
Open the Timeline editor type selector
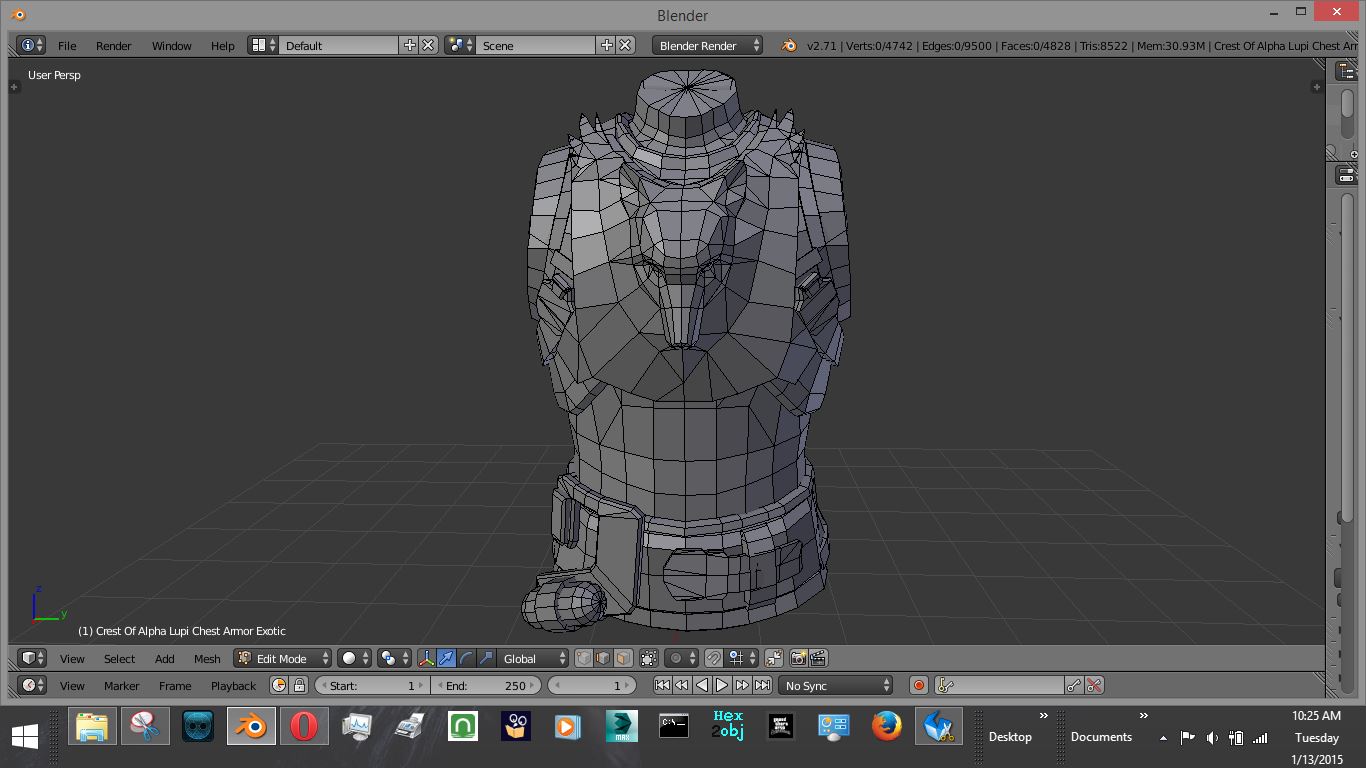[33, 685]
